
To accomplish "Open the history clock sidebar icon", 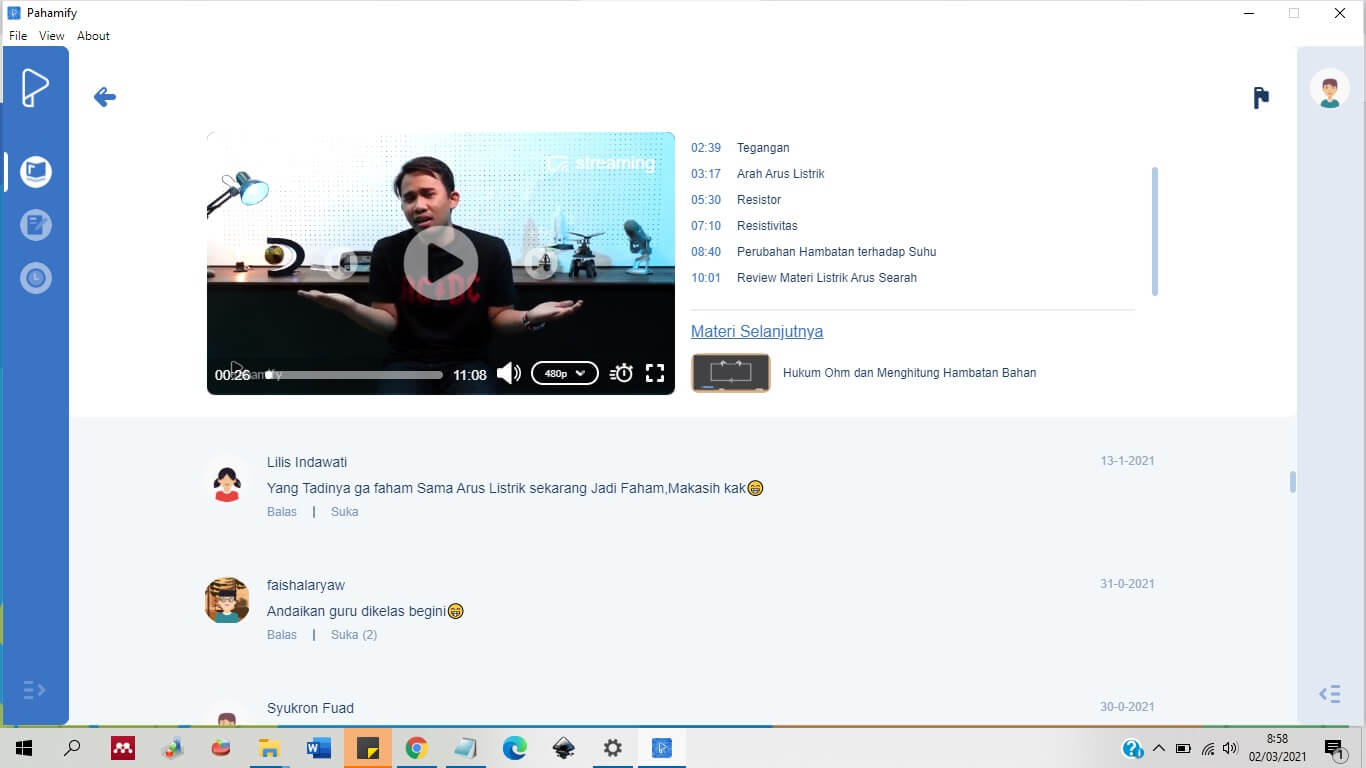I will coord(36,278).
